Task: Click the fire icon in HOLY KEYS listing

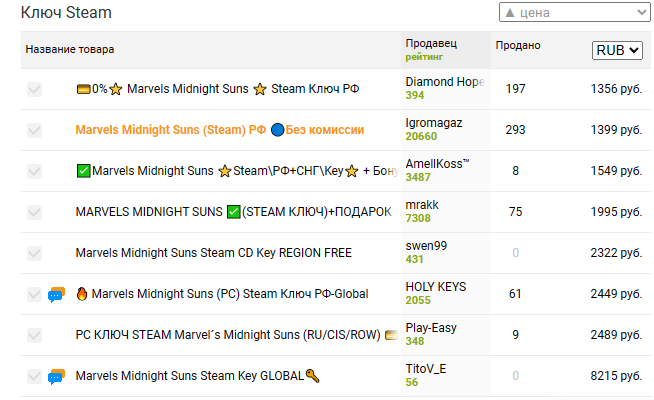Action: click(x=82, y=294)
